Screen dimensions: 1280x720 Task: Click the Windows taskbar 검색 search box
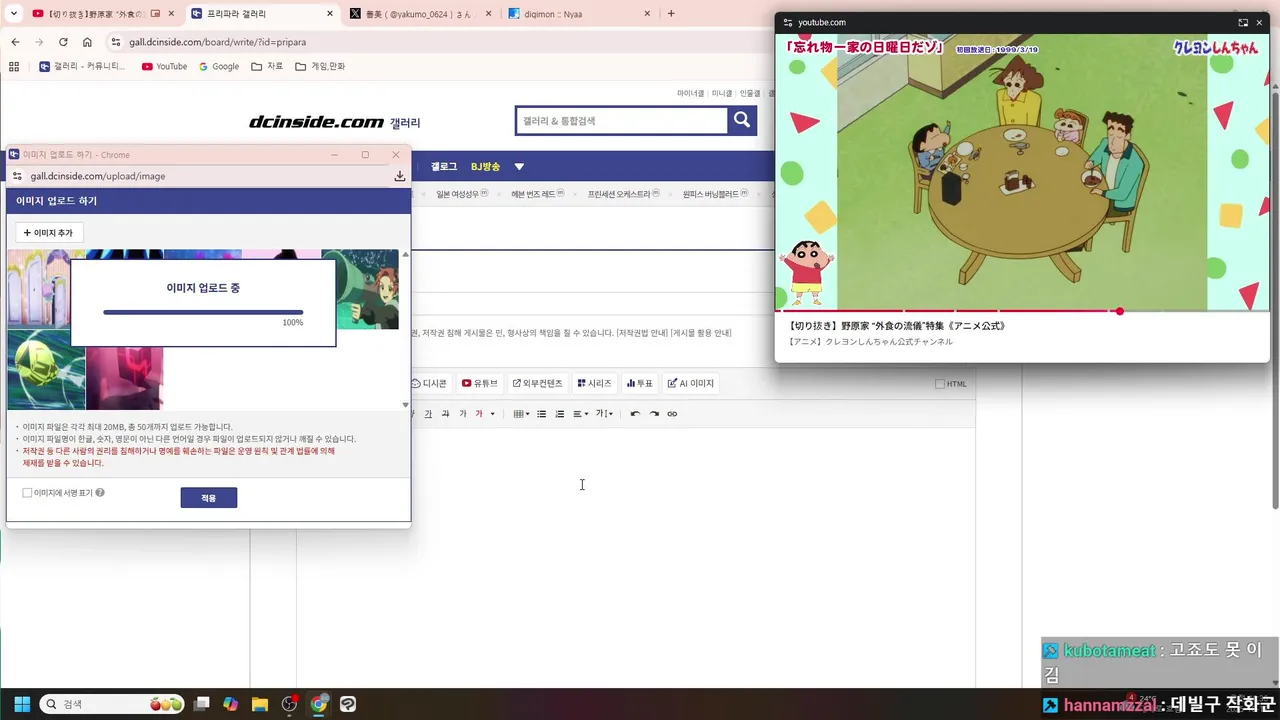tap(113, 704)
